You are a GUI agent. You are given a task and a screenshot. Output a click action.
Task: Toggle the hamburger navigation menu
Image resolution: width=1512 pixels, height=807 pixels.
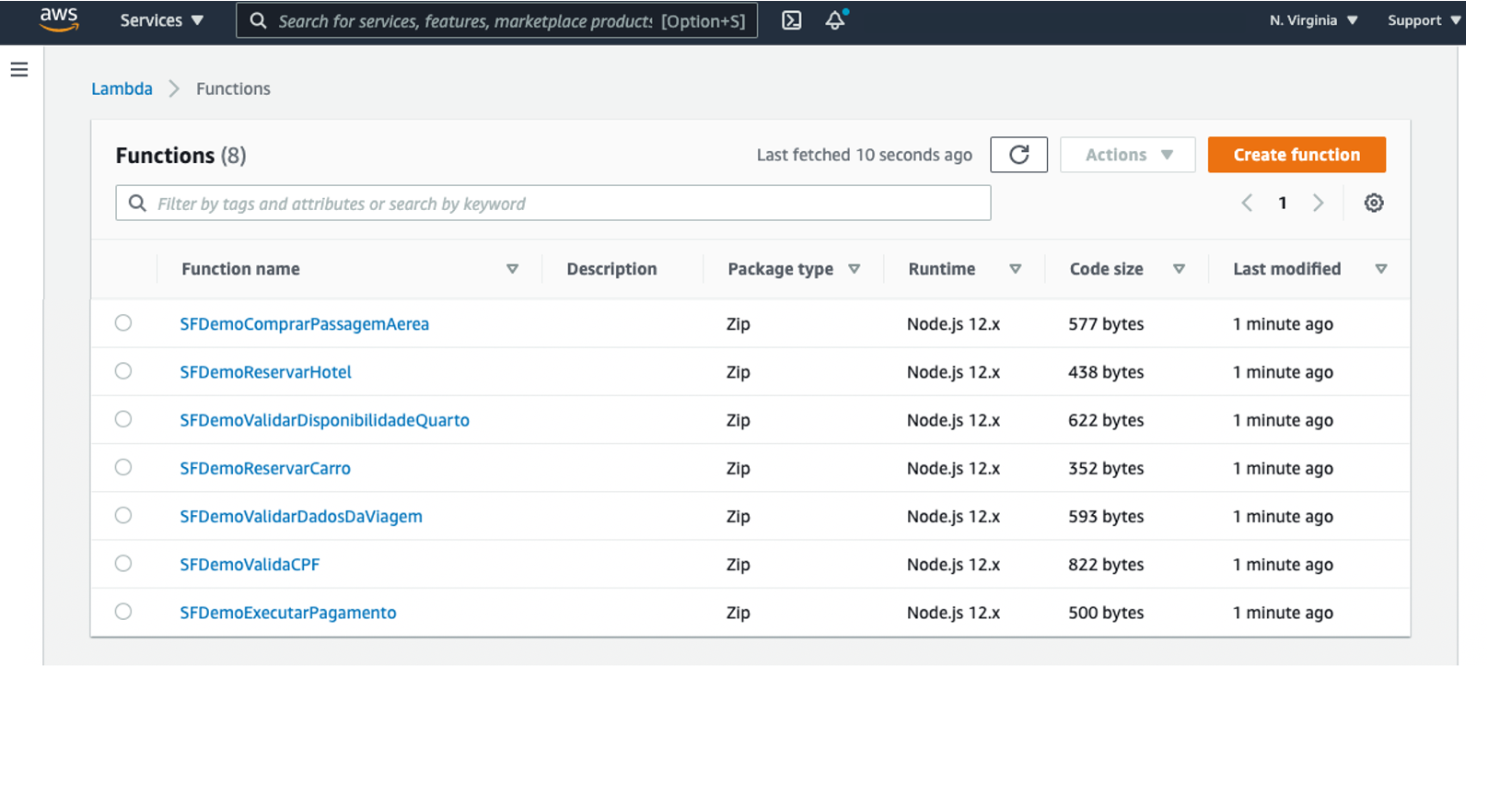[x=19, y=69]
